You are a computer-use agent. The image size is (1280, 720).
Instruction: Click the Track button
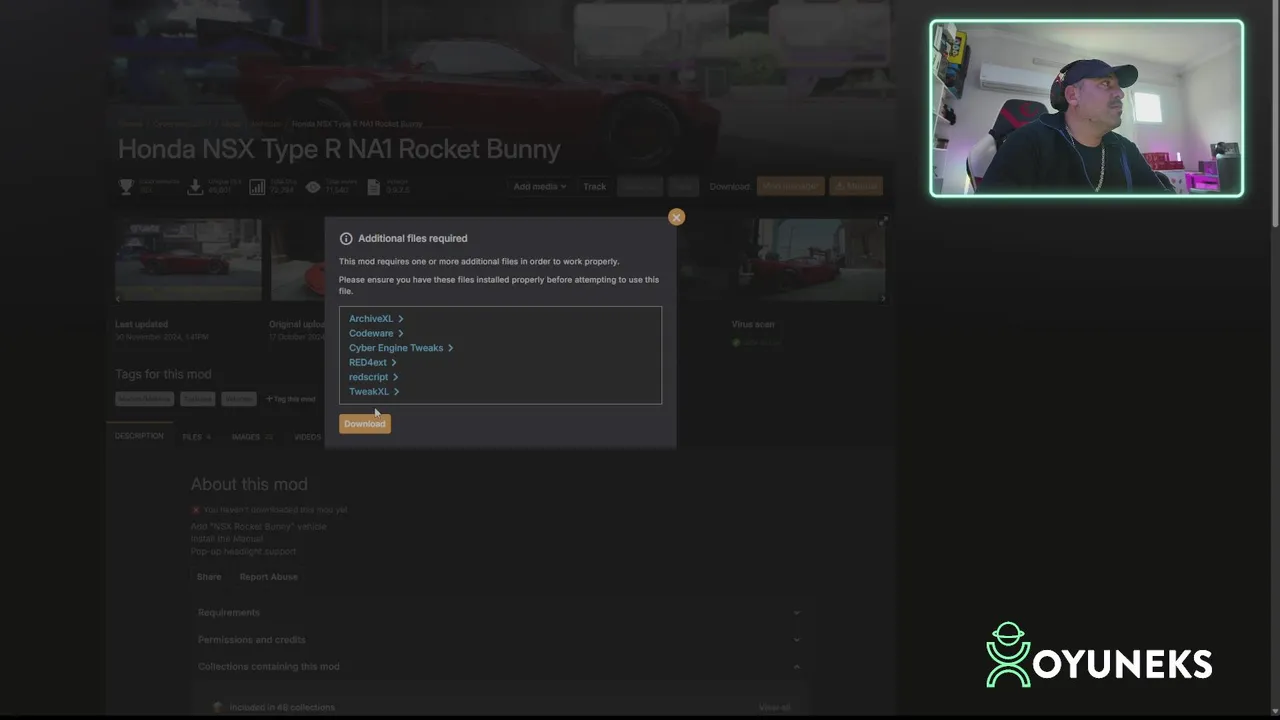click(595, 187)
